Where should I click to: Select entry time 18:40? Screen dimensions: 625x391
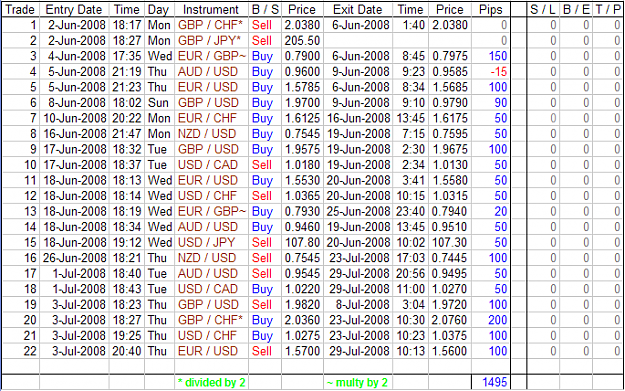(127, 274)
